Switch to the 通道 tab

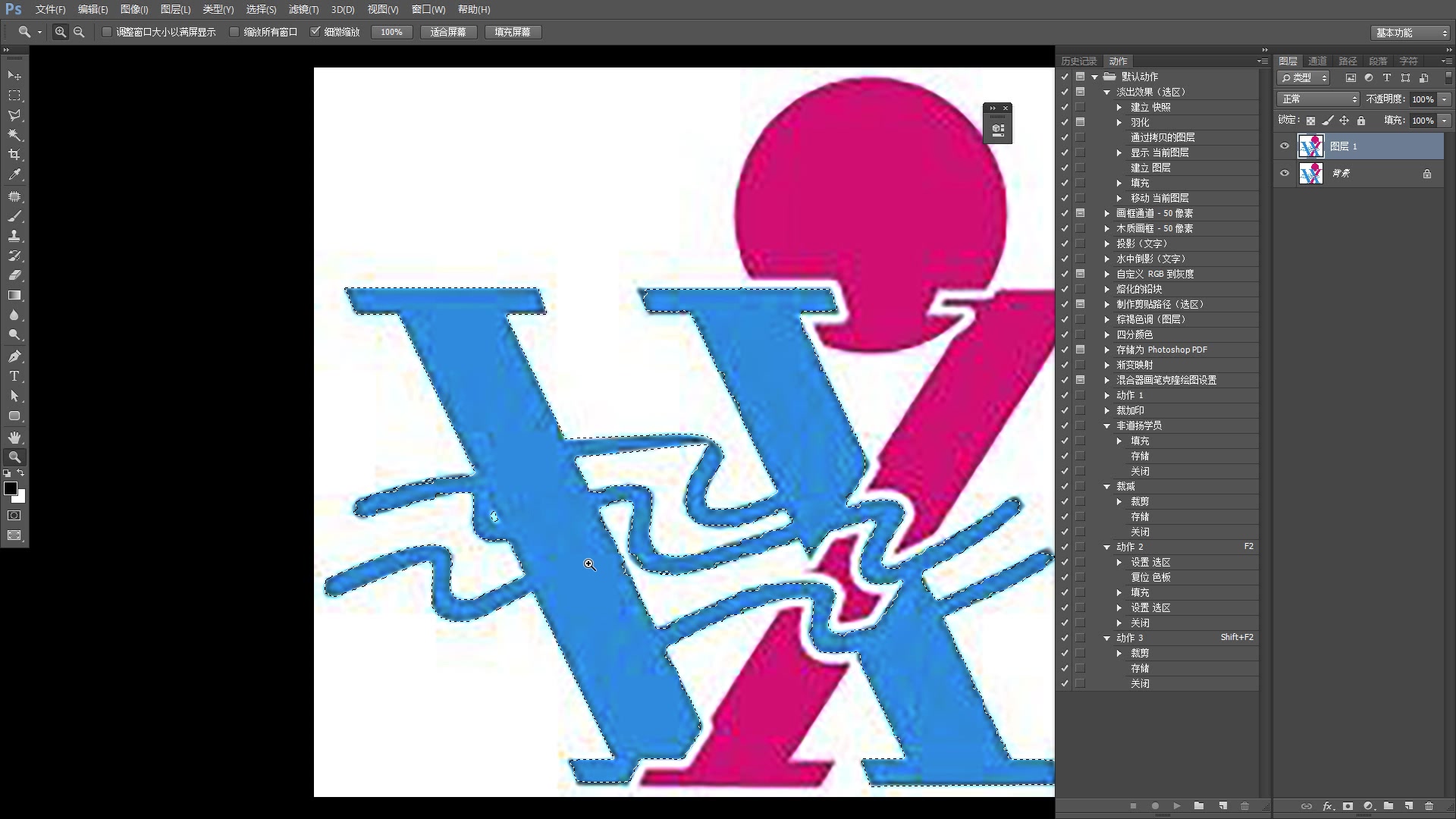click(x=1317, y=61)
